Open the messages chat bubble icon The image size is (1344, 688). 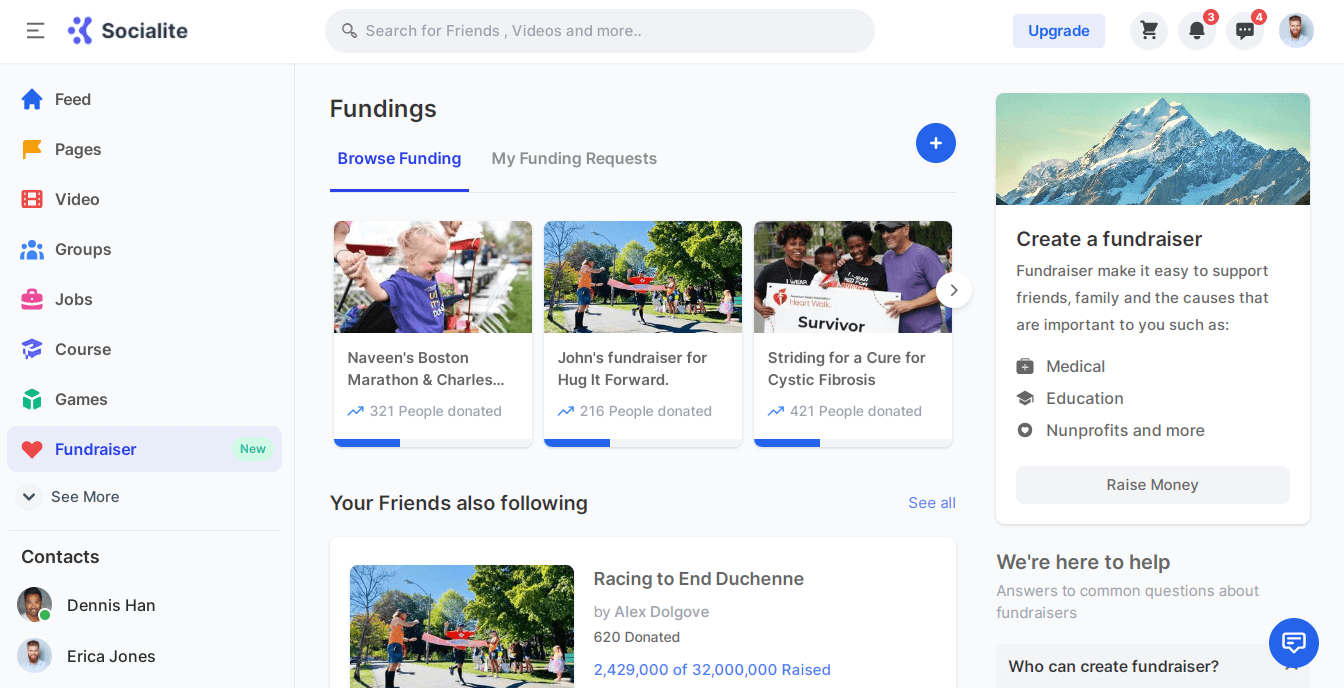[1245, 31]
